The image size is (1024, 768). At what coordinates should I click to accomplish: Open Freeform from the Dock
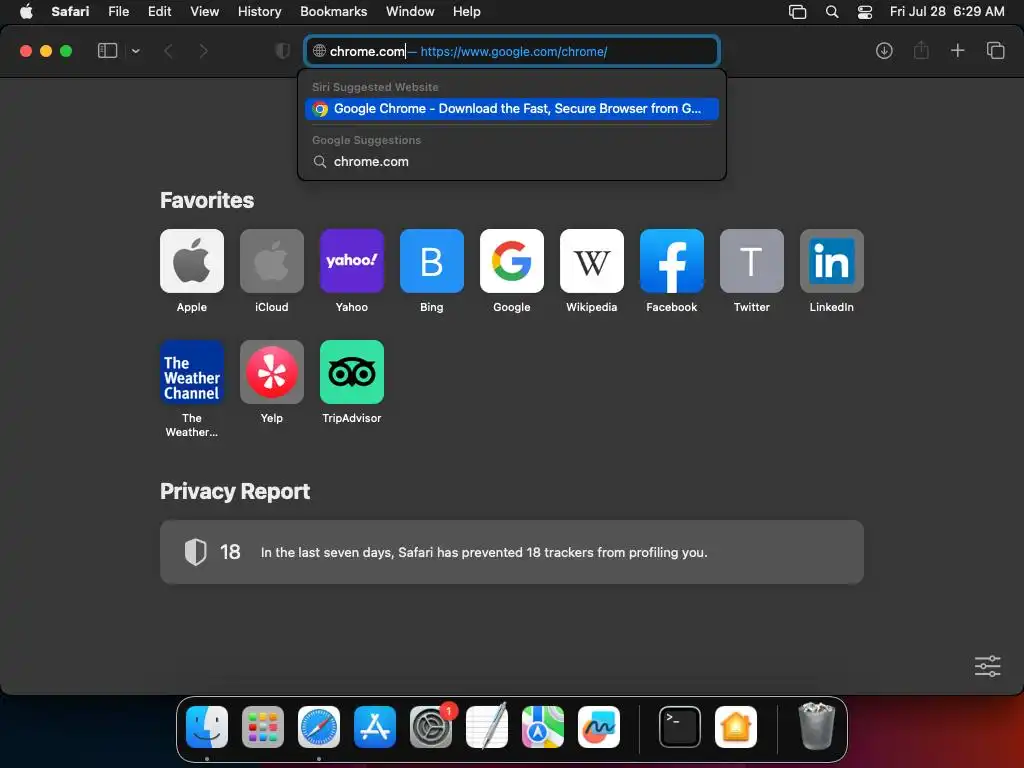pos(599,727)
